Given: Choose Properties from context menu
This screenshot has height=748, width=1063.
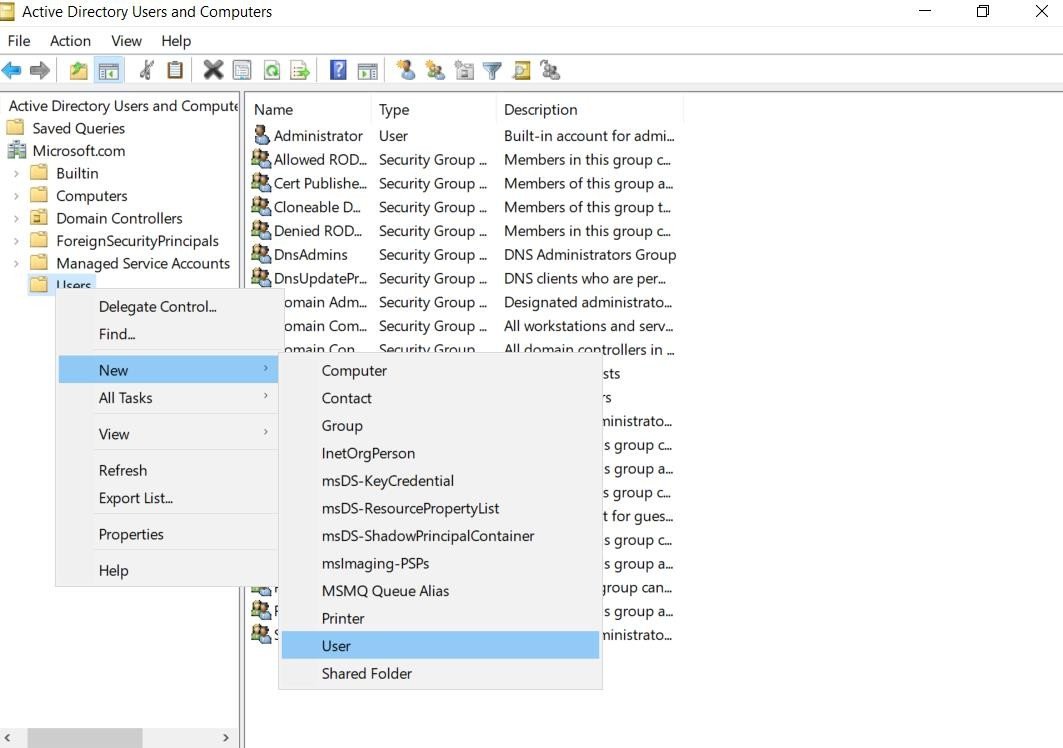Looking at the screenshot, I should [x=167, y=534].
